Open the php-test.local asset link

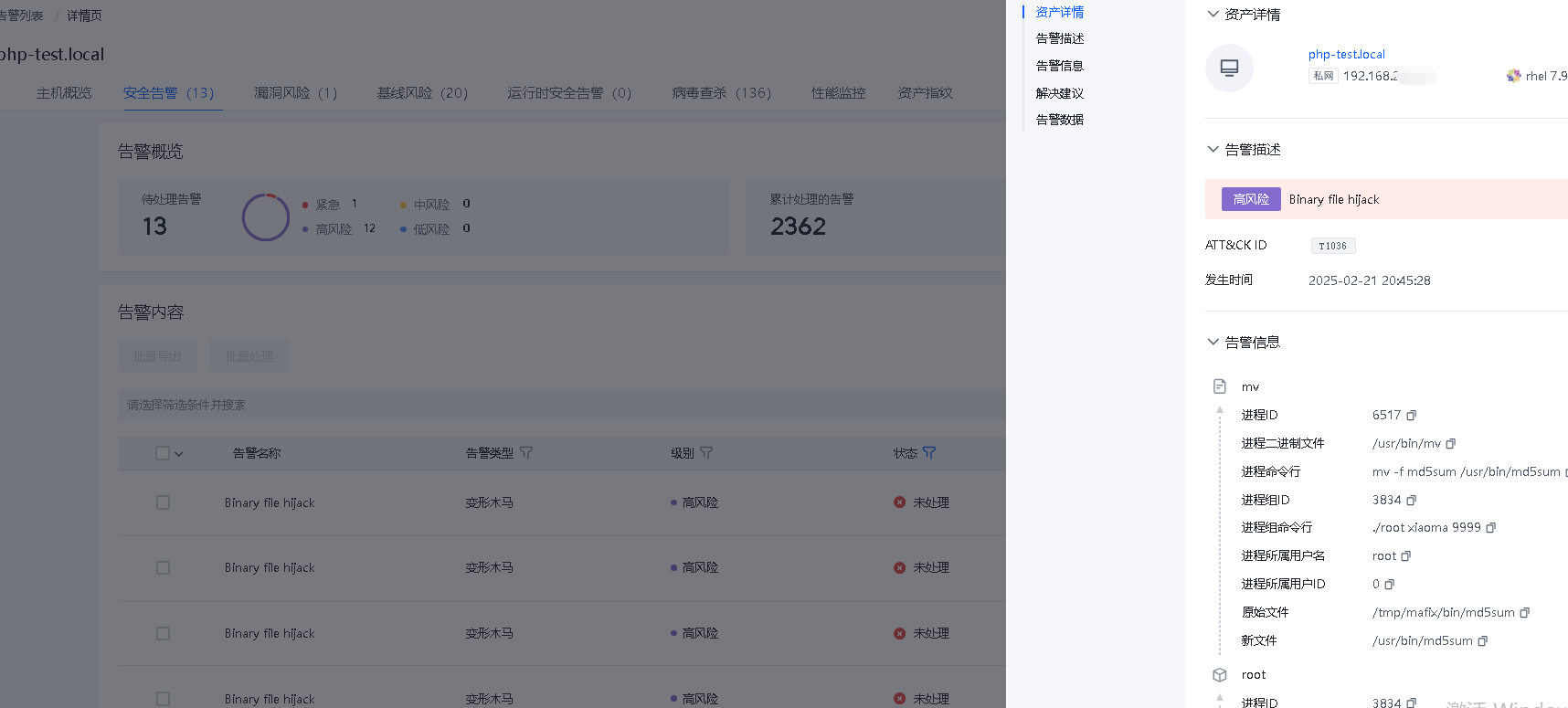(1346, 55)
